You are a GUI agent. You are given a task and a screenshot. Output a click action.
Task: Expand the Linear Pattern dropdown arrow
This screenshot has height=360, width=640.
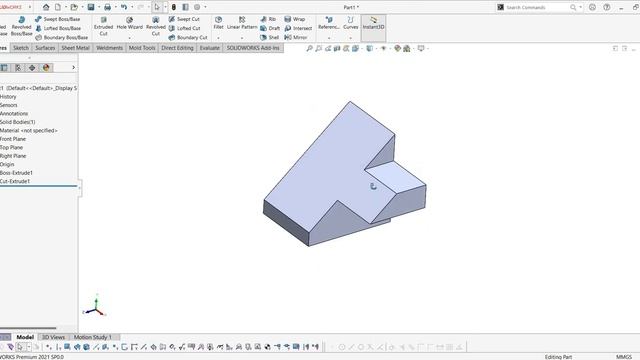click(242, 38)
